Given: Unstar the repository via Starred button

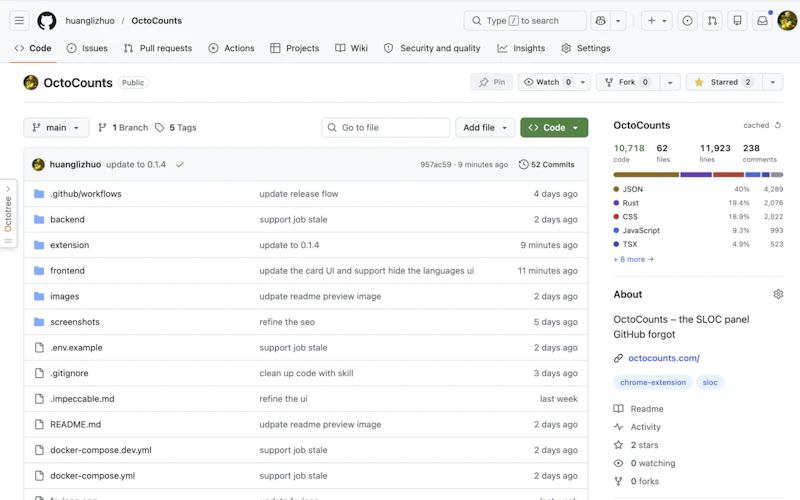Looking at the screenshot, I should click(x=724, y=82).
